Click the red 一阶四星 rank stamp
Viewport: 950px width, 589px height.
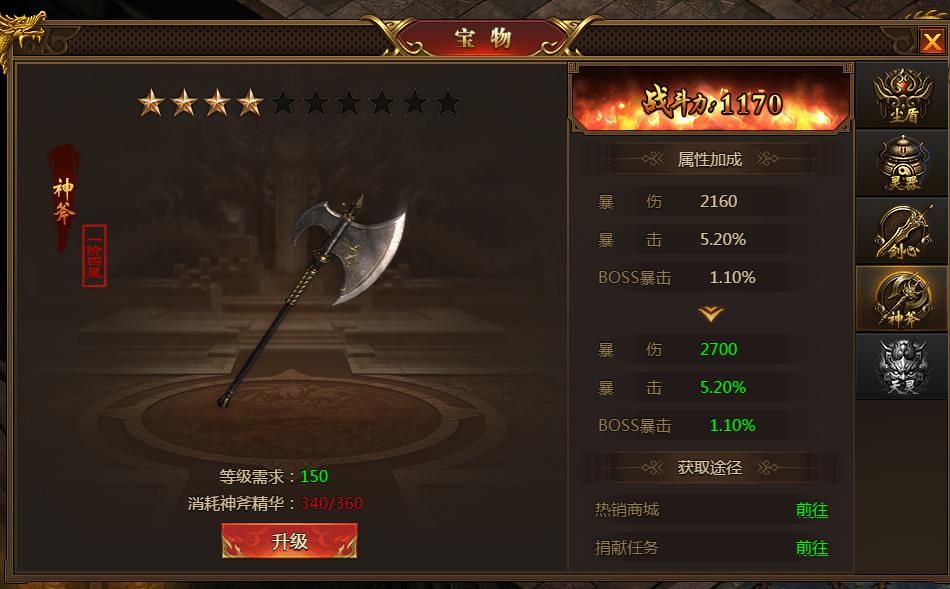pyautogui.click(x=94, y=255)
